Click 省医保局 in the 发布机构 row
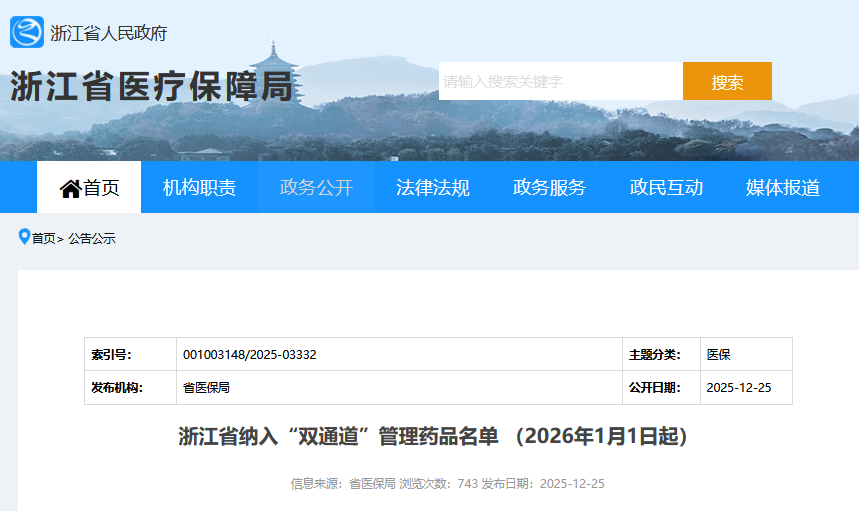859x511 pixels. [206, 388]
